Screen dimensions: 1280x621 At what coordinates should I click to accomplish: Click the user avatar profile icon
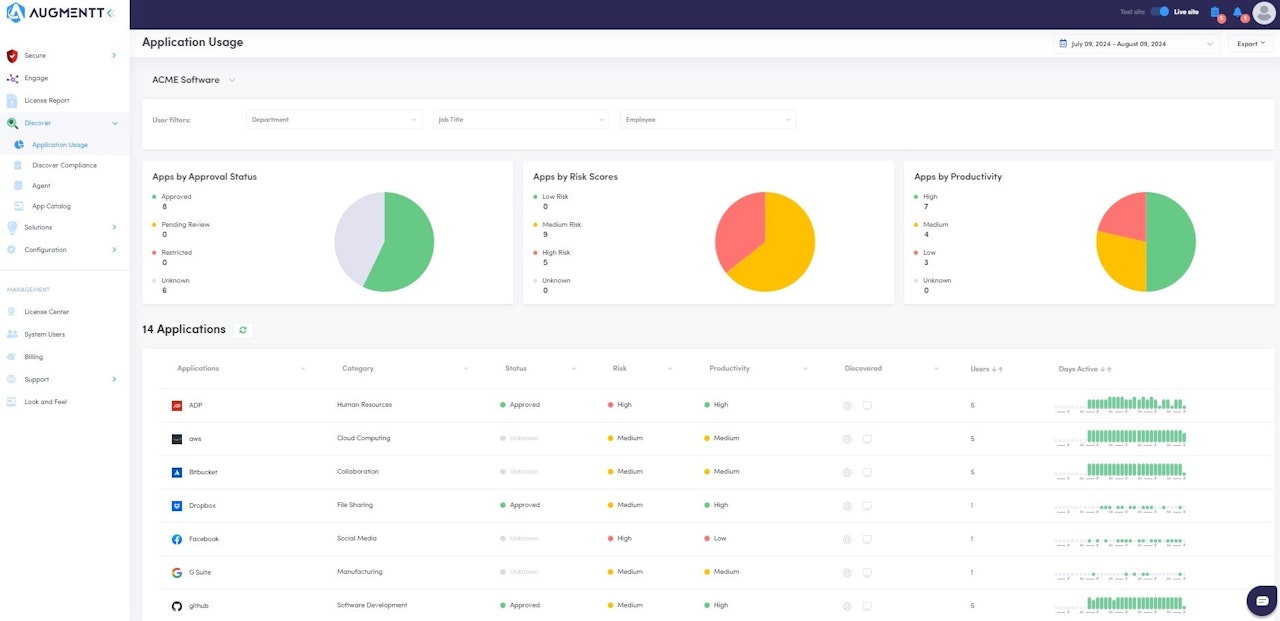click(x=1263, y=13)
